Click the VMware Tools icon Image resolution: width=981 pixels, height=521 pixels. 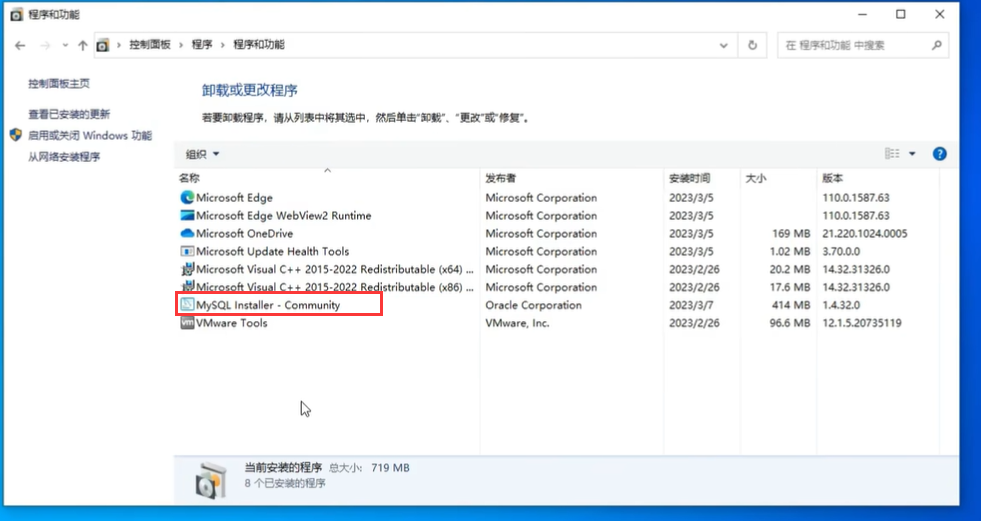(x=187, y=323)
